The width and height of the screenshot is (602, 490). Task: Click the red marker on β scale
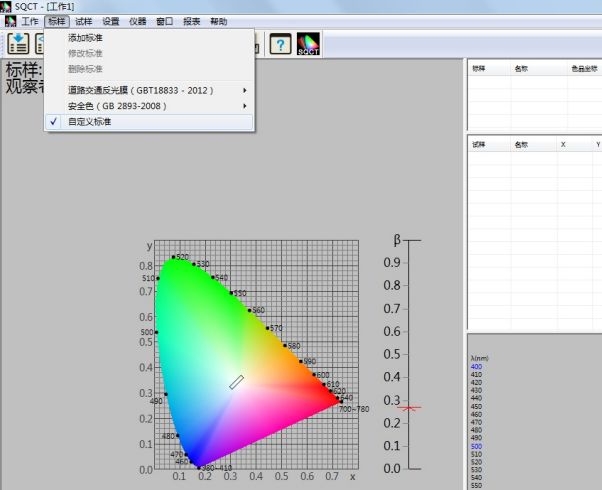point(408,407)
